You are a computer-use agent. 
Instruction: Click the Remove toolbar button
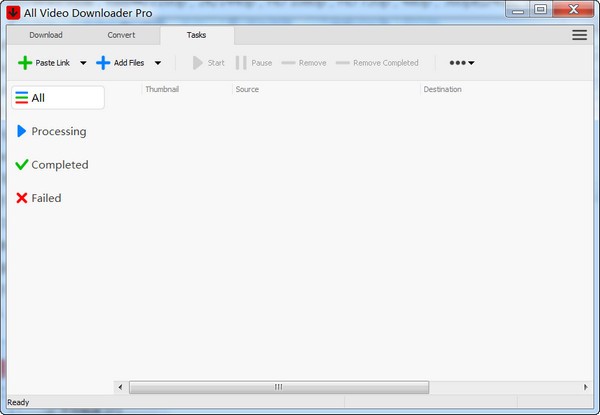(304, 63)
